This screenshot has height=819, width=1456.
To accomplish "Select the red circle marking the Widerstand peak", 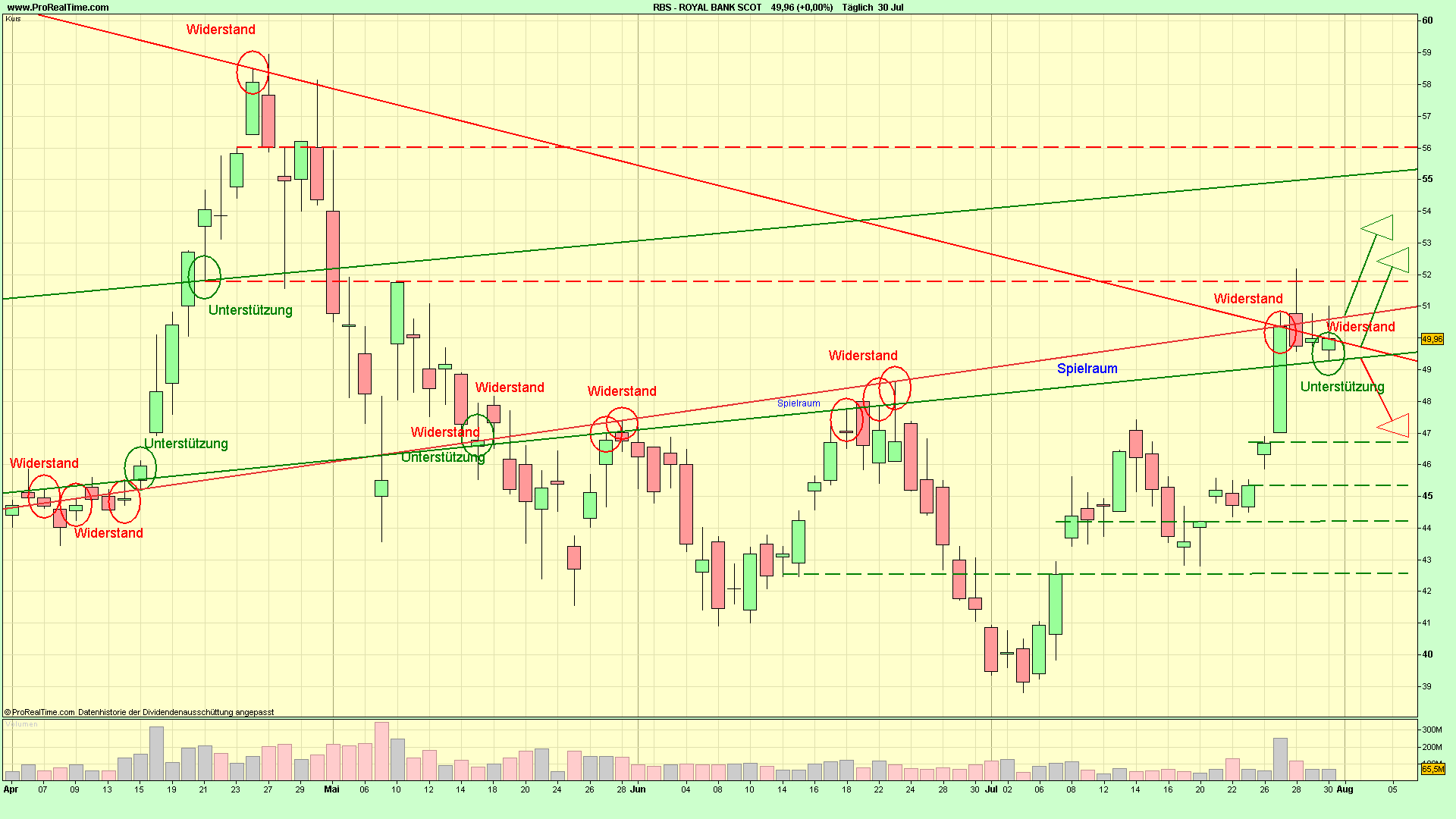I will 253,72.
